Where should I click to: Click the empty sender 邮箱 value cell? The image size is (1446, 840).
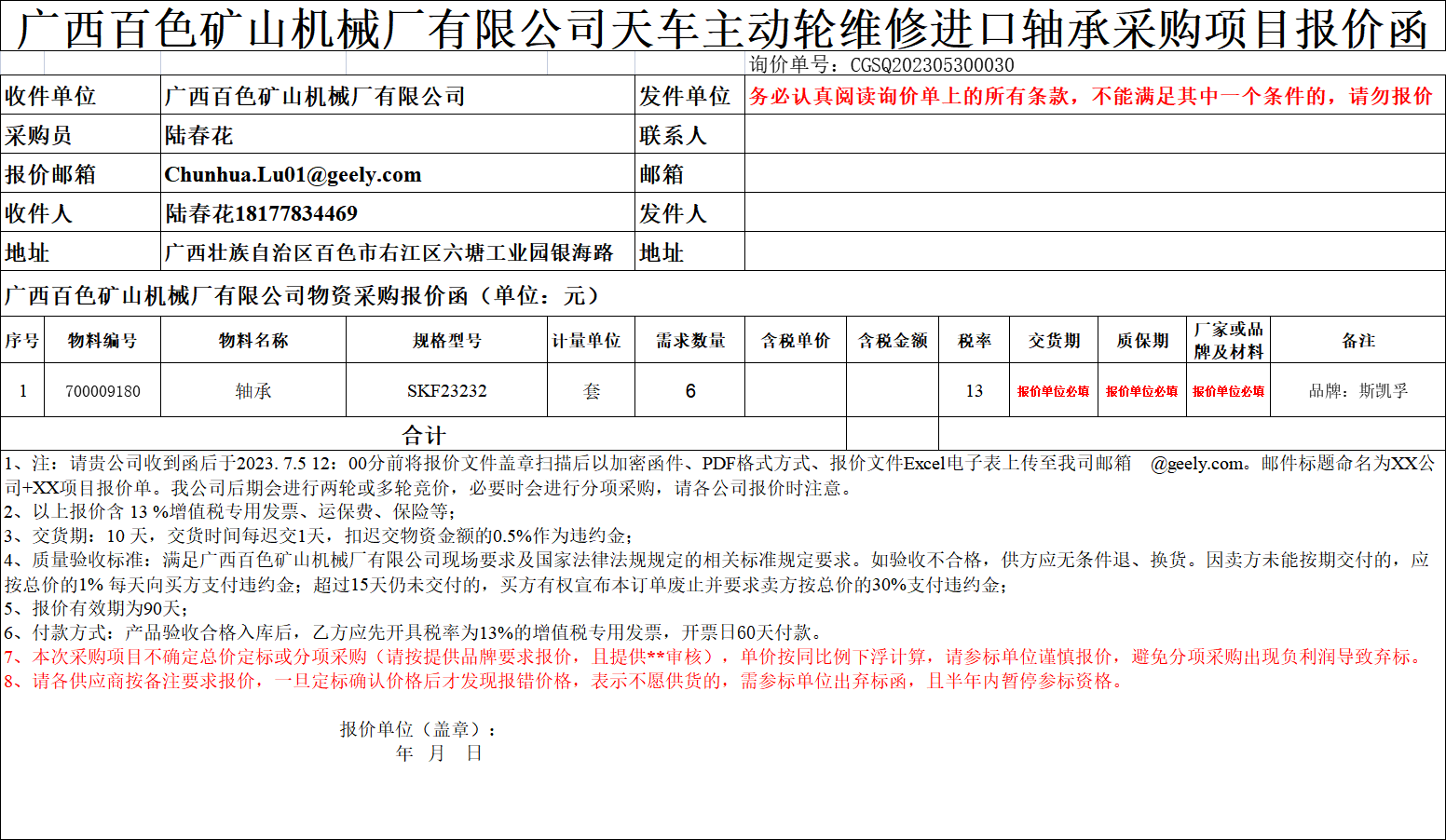(x=1095, y=174)
